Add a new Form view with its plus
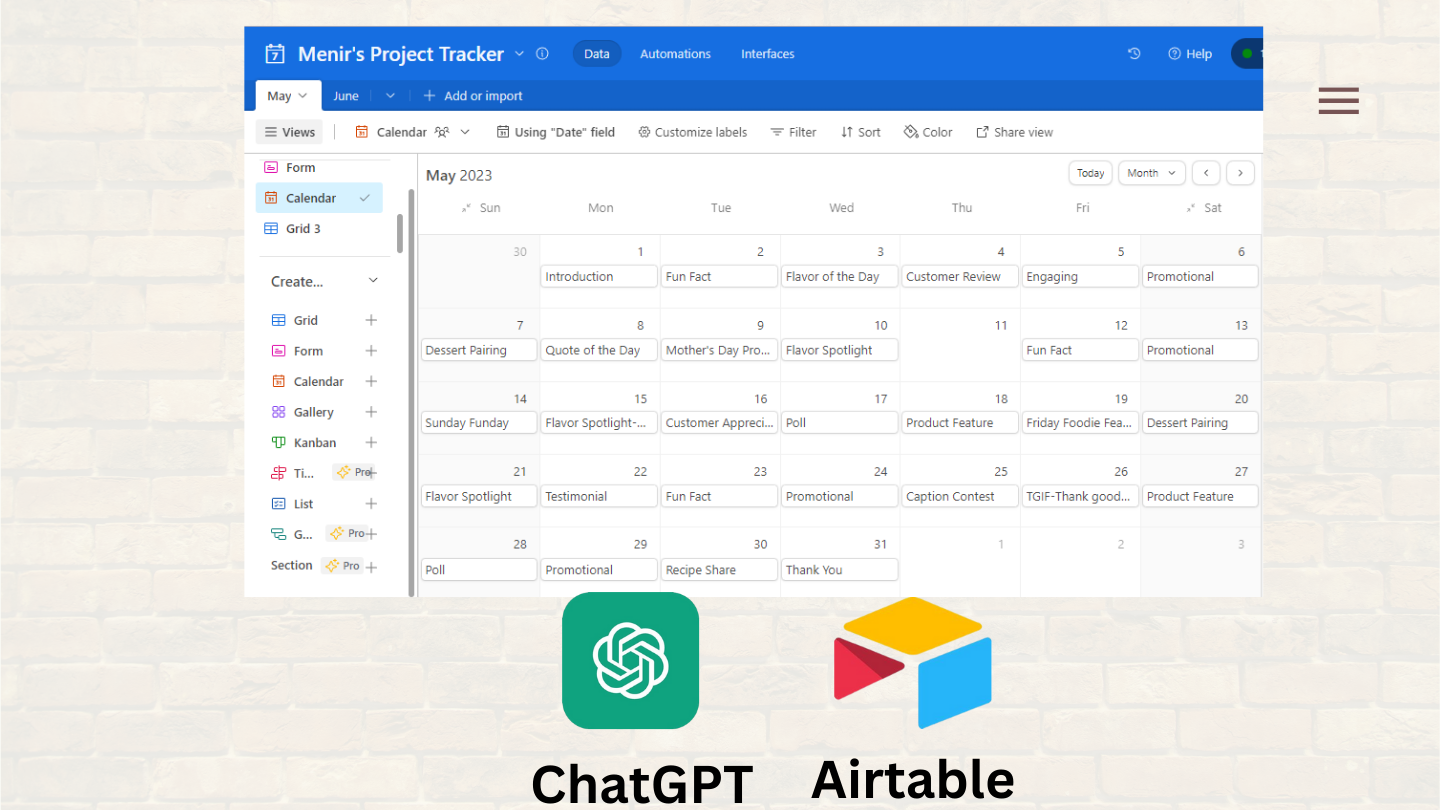Screen dimensions: 1440x810 (x=371, y=351)
